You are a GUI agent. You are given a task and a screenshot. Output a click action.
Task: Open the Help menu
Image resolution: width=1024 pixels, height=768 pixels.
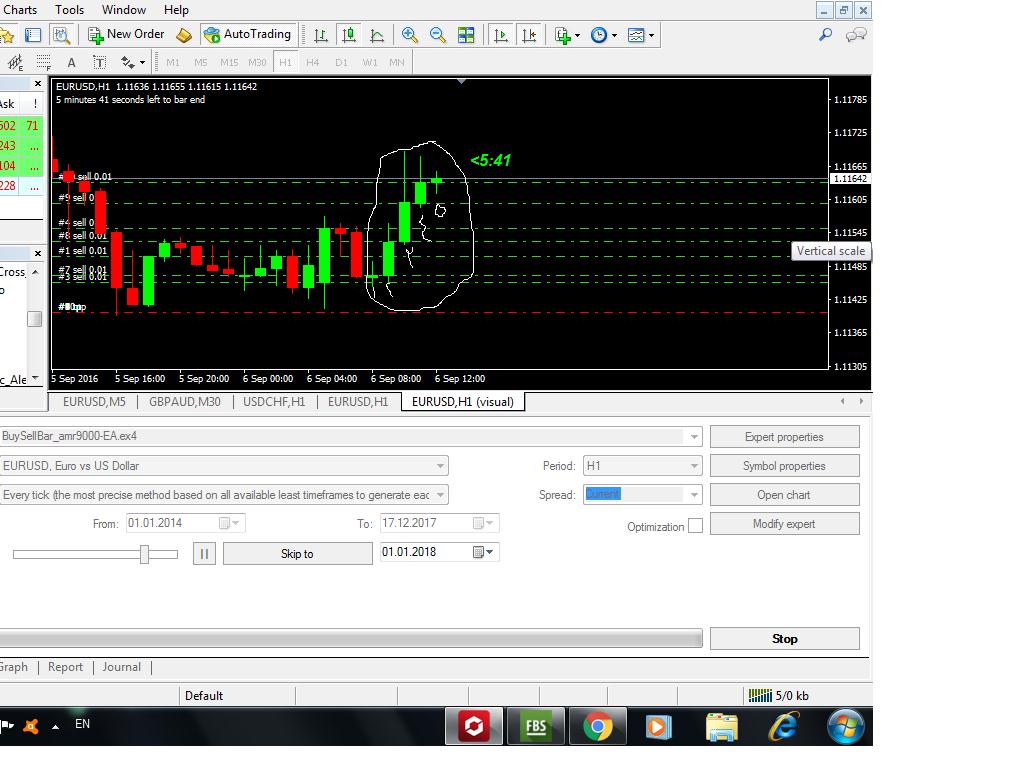tap(176, 10)
